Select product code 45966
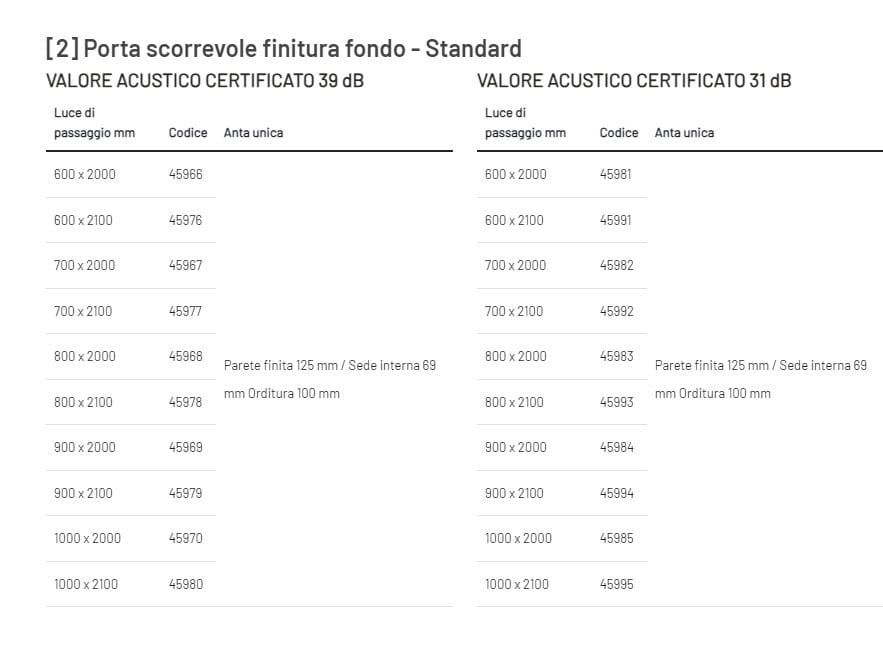This screenshot has height=660, width=883. (x=185, y=174)
